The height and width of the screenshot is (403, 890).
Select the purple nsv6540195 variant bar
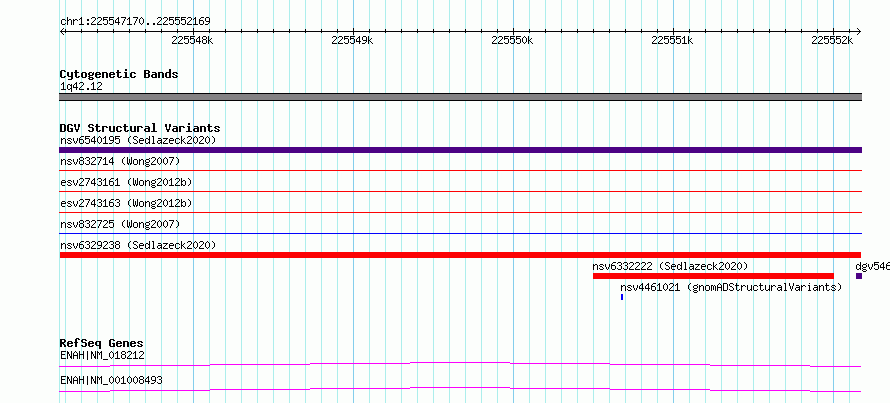460,150
